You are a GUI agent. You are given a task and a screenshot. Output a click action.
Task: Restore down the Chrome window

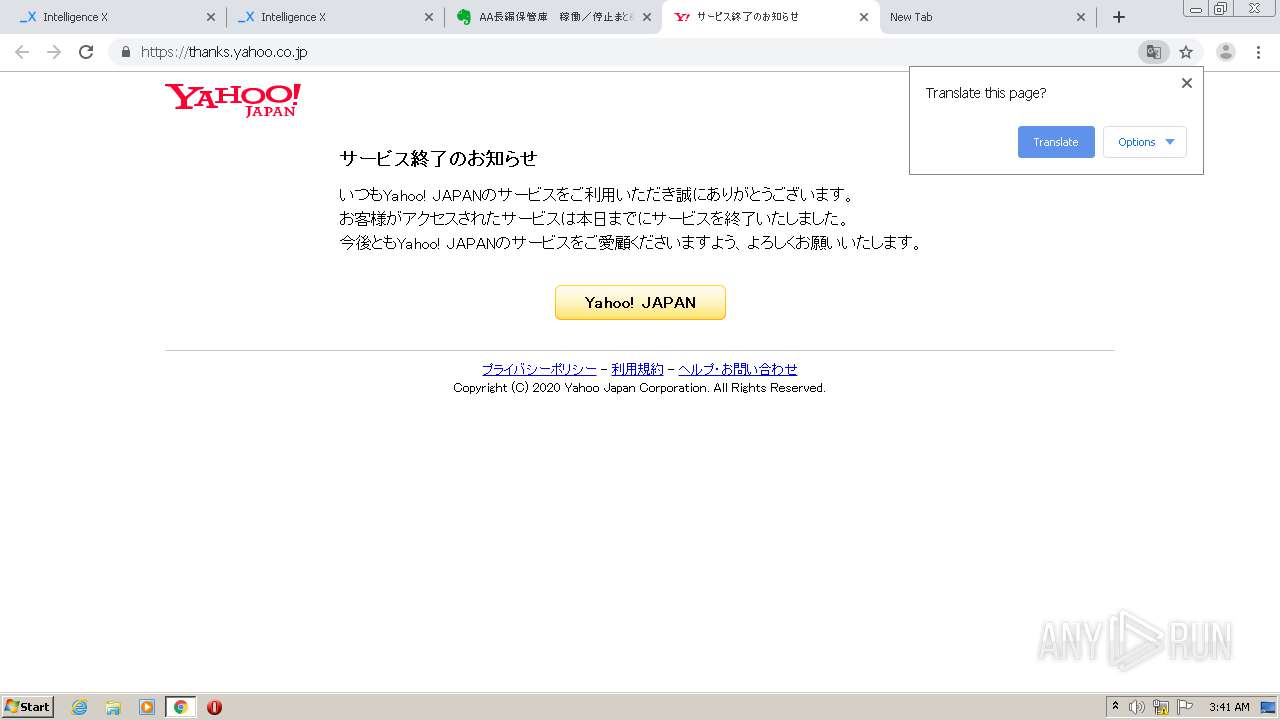(1221, 8)
